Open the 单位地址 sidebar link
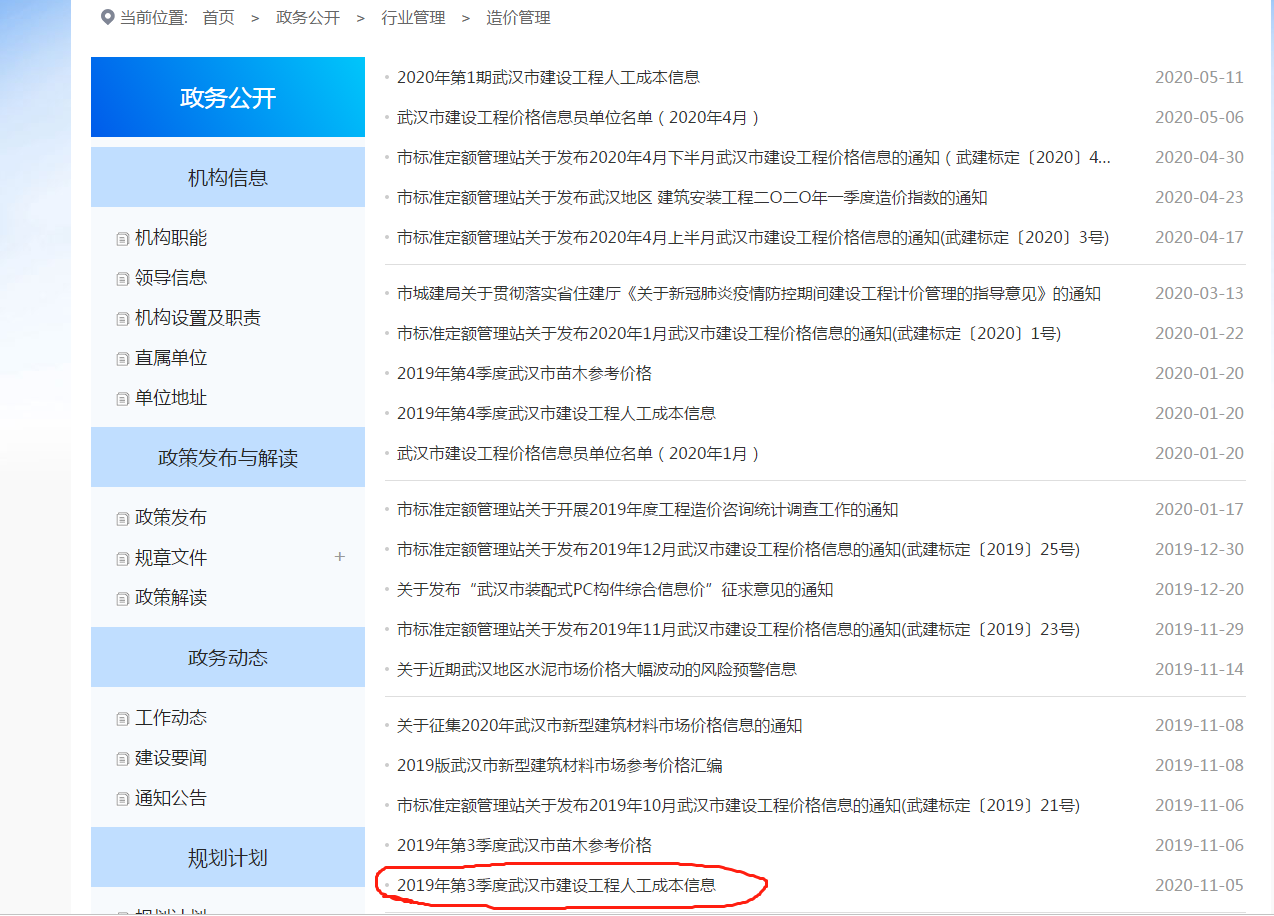The image size is (1274, 916). (x=171, y=398)
